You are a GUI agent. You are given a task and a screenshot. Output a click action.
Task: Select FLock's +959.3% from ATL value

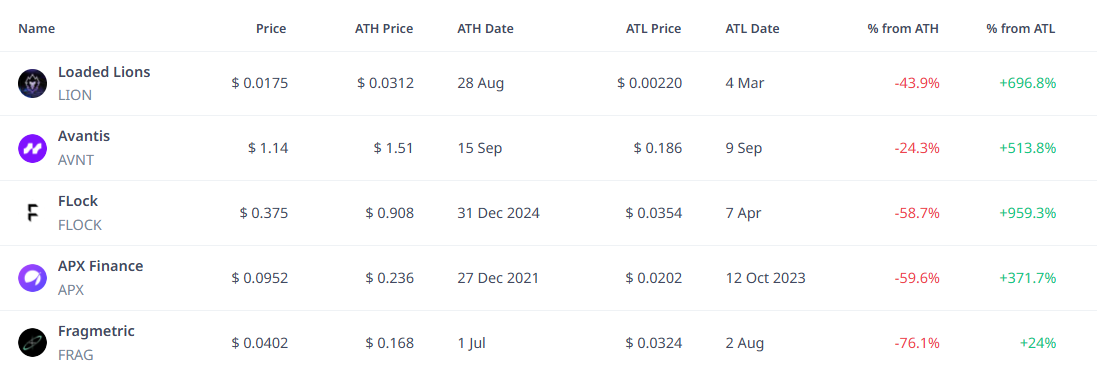click(1028, 213)
